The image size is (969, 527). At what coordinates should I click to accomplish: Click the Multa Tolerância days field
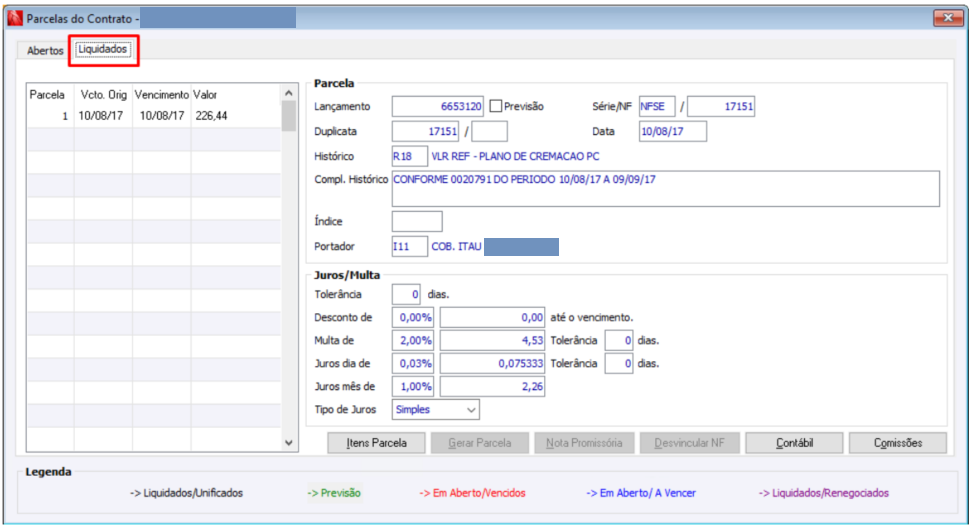619,340
